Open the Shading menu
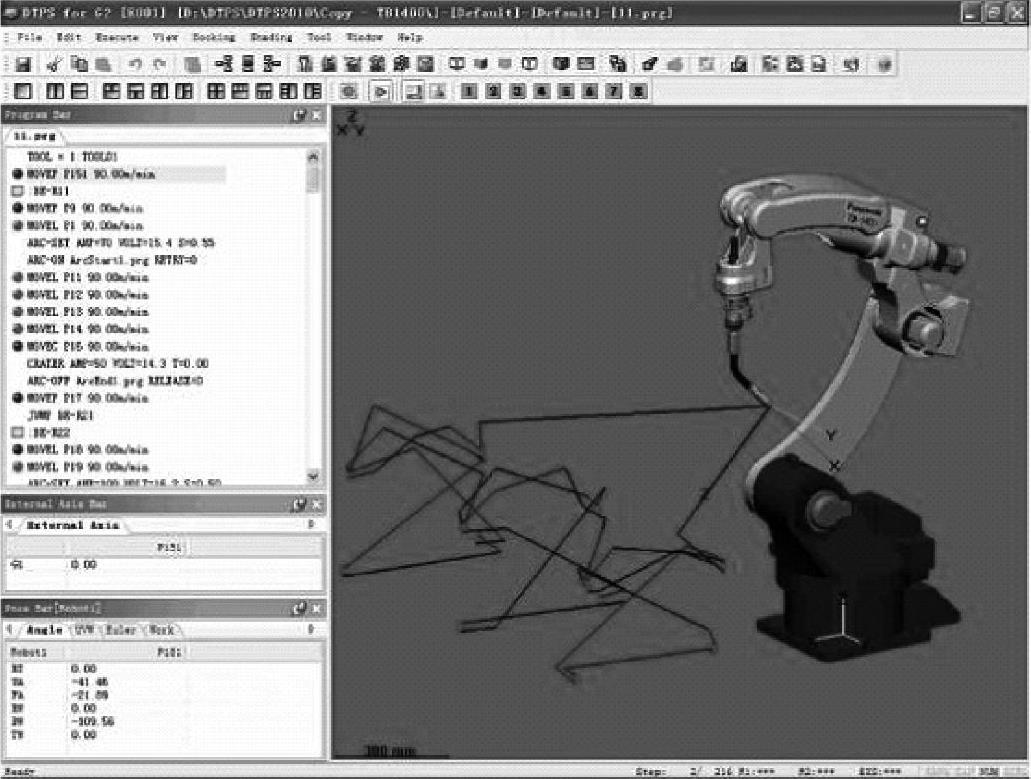 tap(271, 37)
